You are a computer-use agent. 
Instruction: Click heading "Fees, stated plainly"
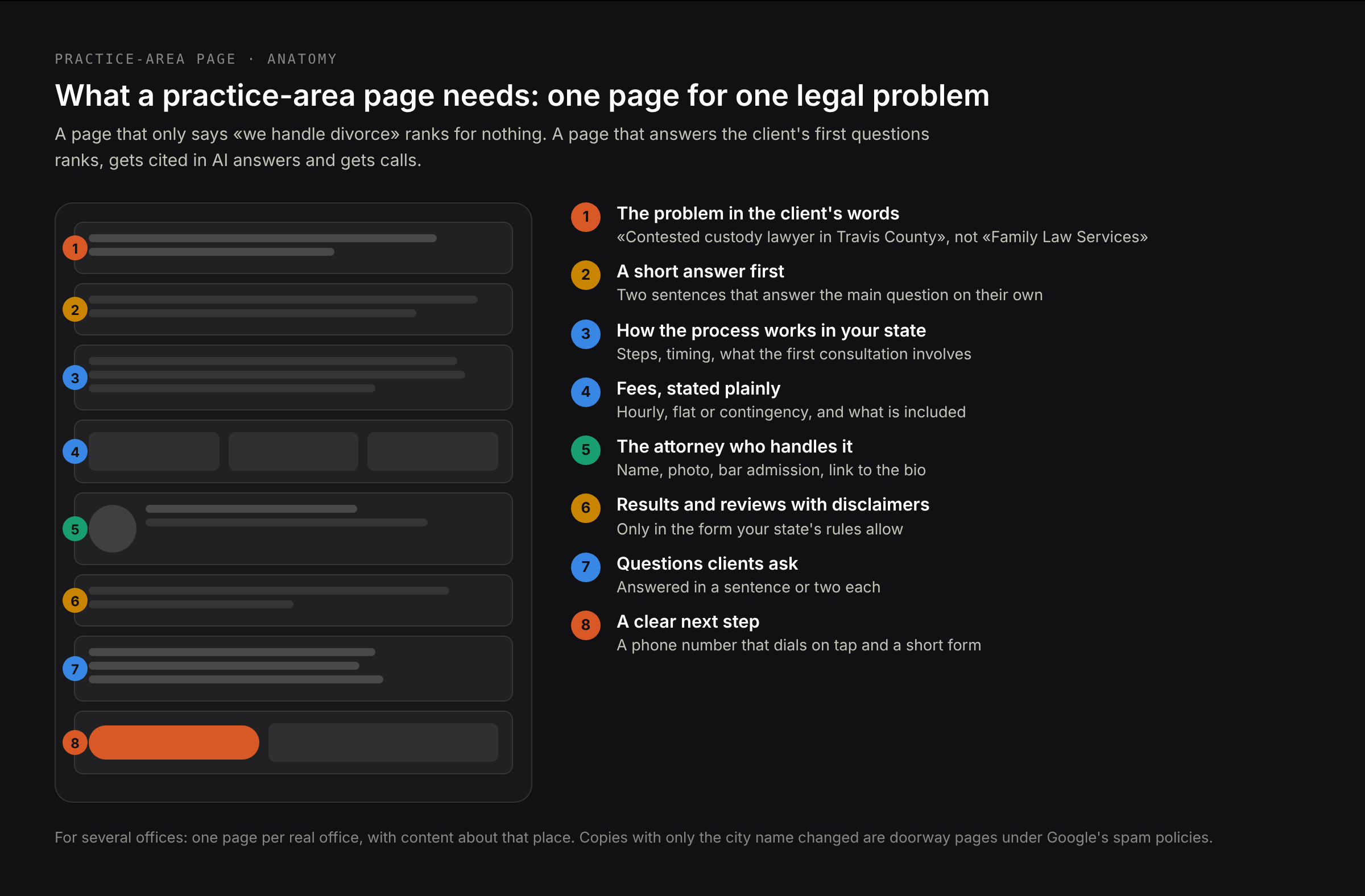pos(698,389)
